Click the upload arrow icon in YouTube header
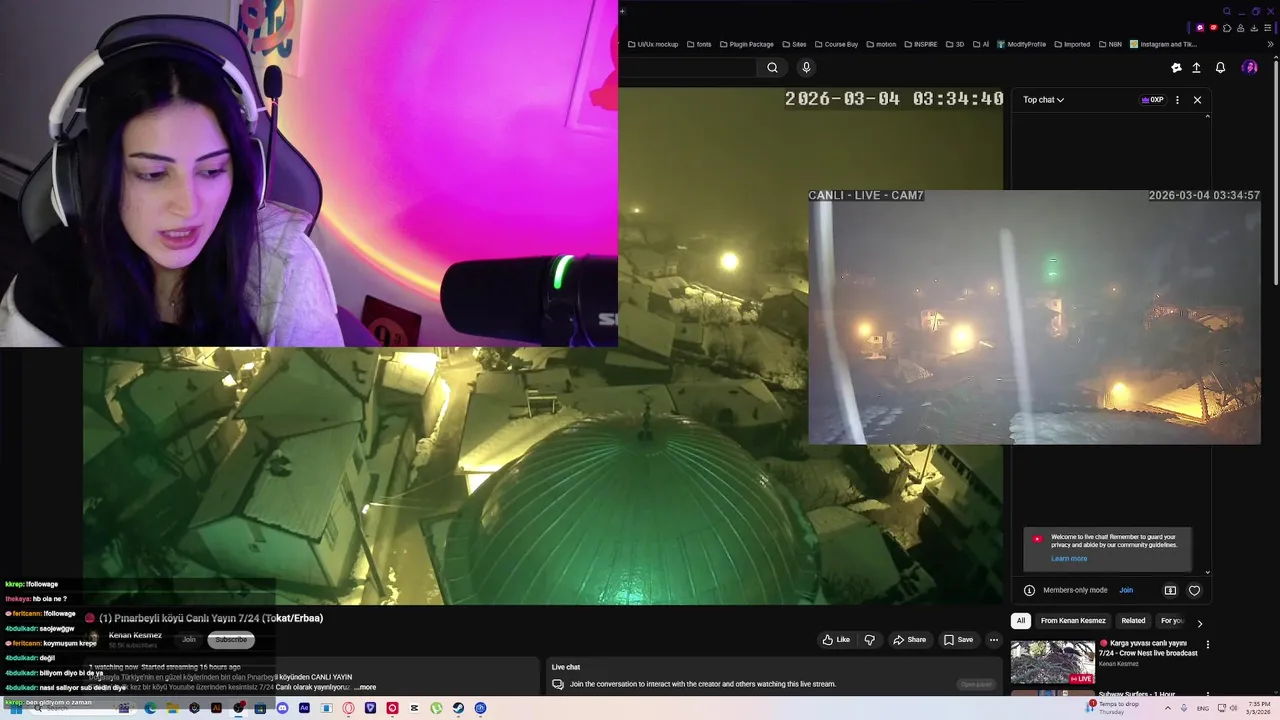Screen dimensions: 1280x720 coord(1196,68)
